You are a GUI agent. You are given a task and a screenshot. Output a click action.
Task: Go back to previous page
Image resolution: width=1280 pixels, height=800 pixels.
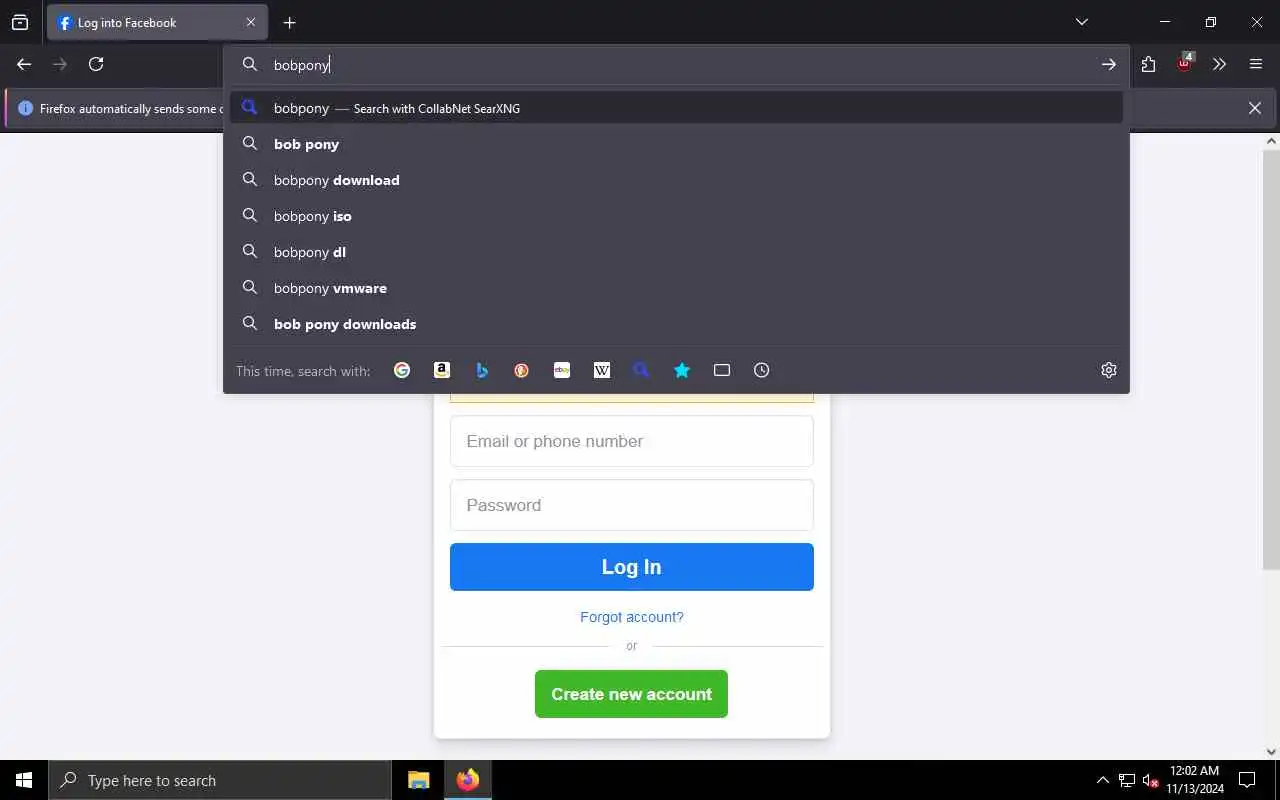tap(24, 64)
